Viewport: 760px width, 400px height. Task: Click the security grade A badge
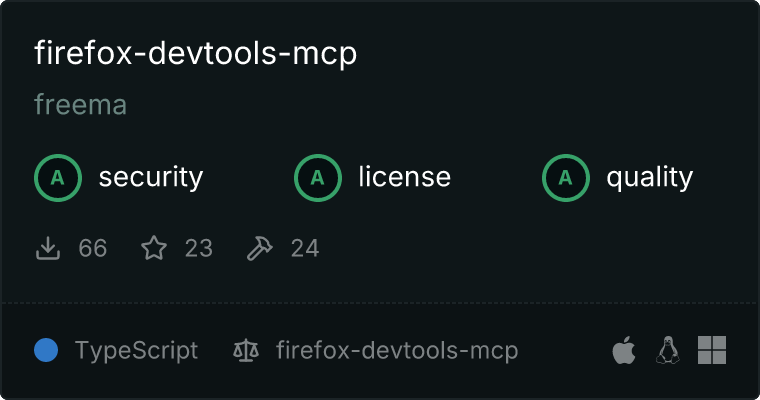[x=58, y=178]
